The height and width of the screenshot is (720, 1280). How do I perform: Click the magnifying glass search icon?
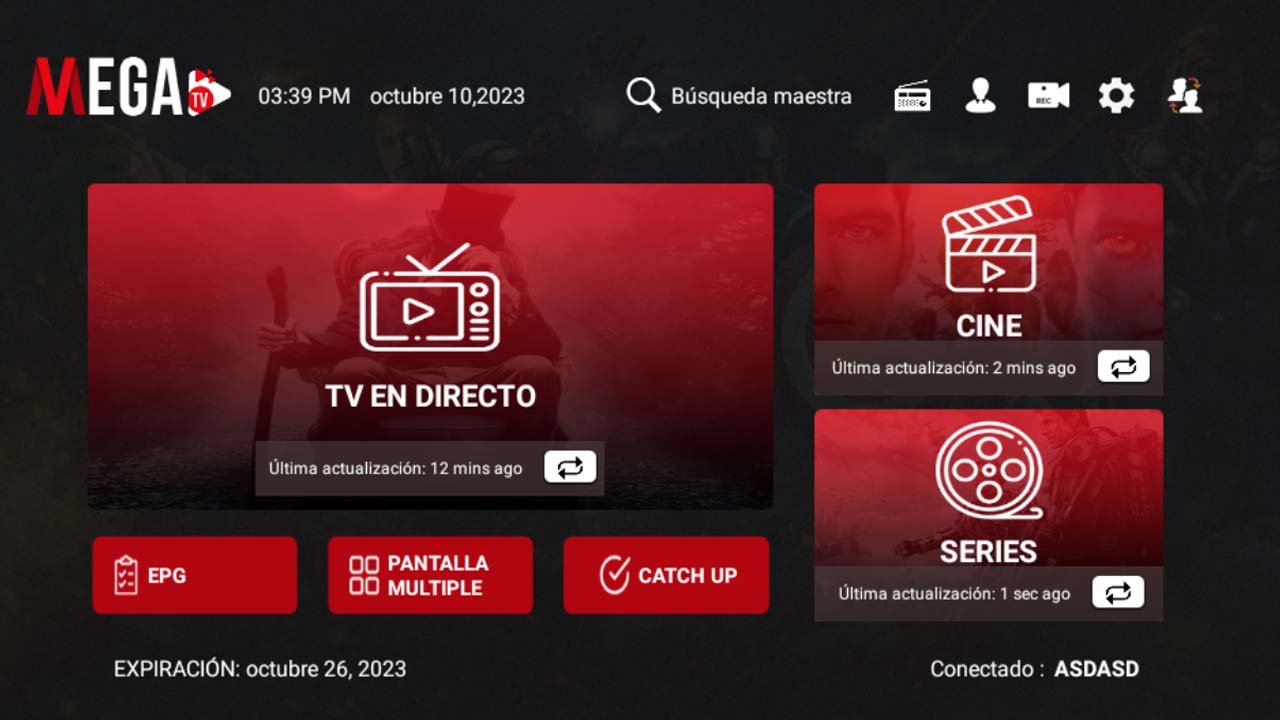click(x=643, y=96)
